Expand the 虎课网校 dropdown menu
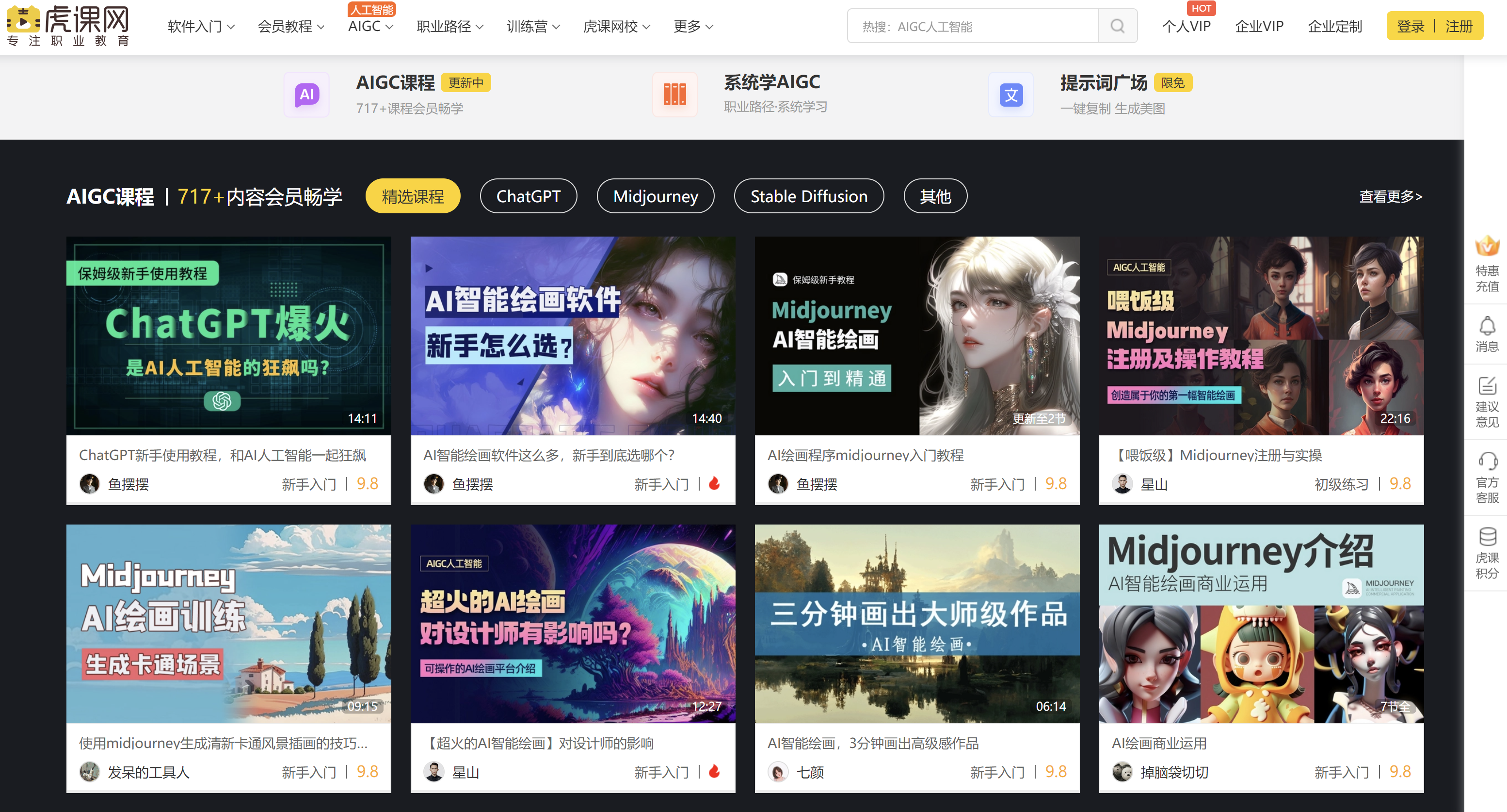The height and width of the screenshot is (812, 1507). coord(617,26)
